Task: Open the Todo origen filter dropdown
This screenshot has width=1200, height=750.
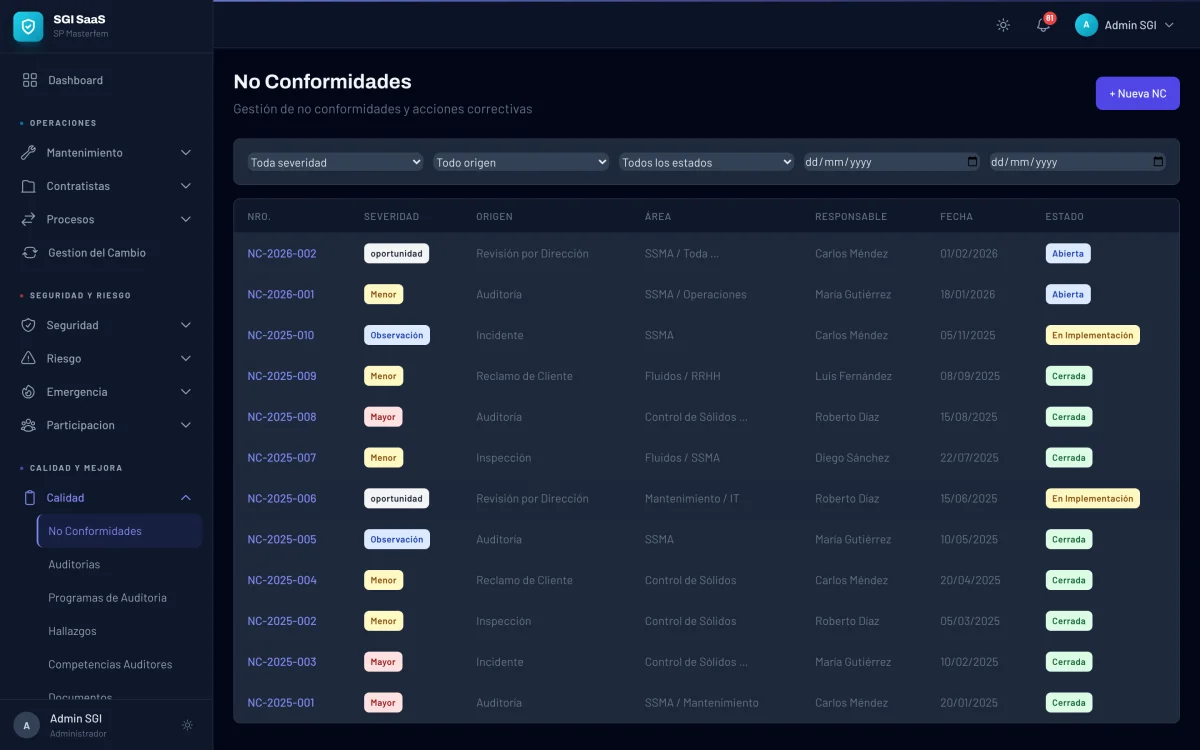Action: tap(520, 162)
